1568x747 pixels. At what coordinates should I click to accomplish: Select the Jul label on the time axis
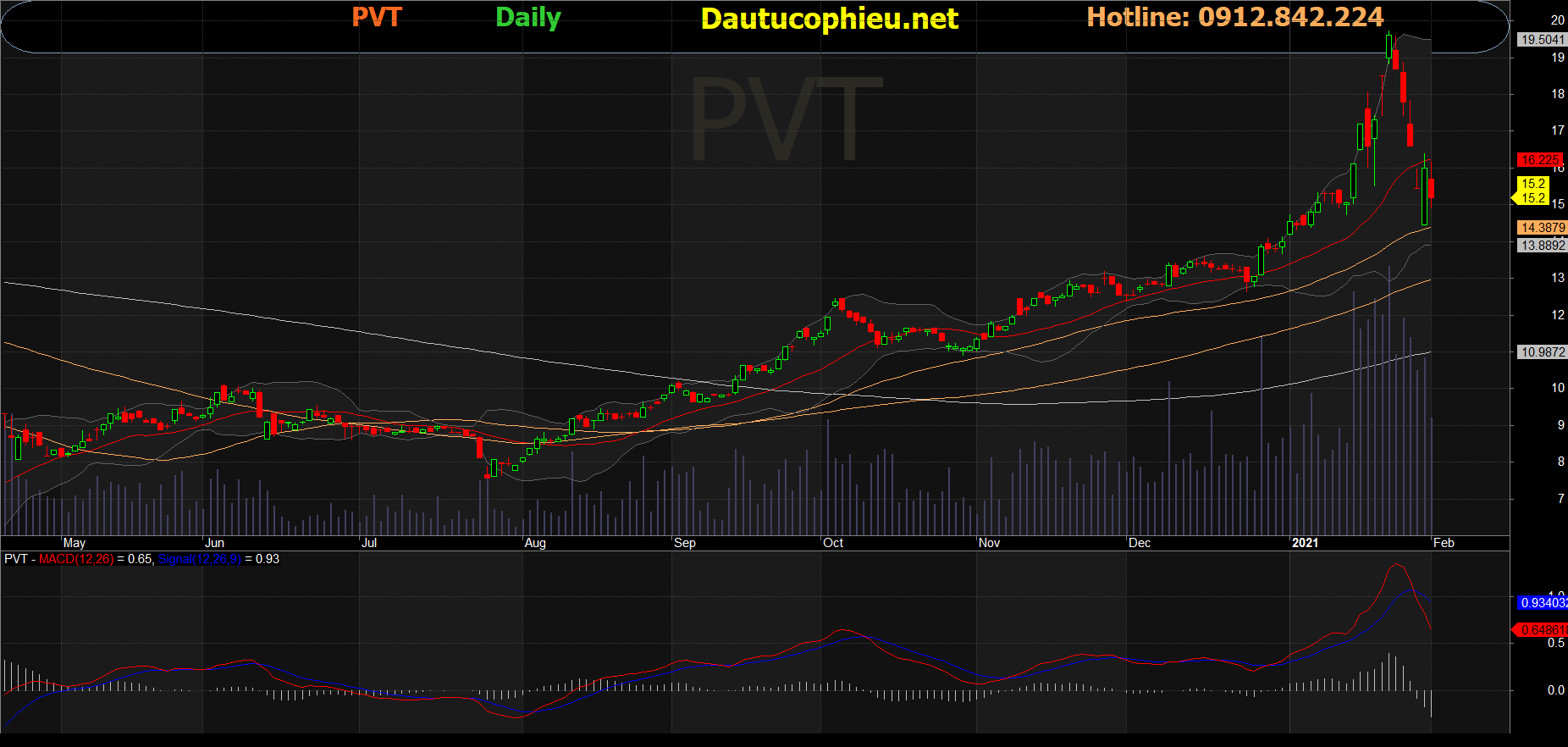point(369,543)
